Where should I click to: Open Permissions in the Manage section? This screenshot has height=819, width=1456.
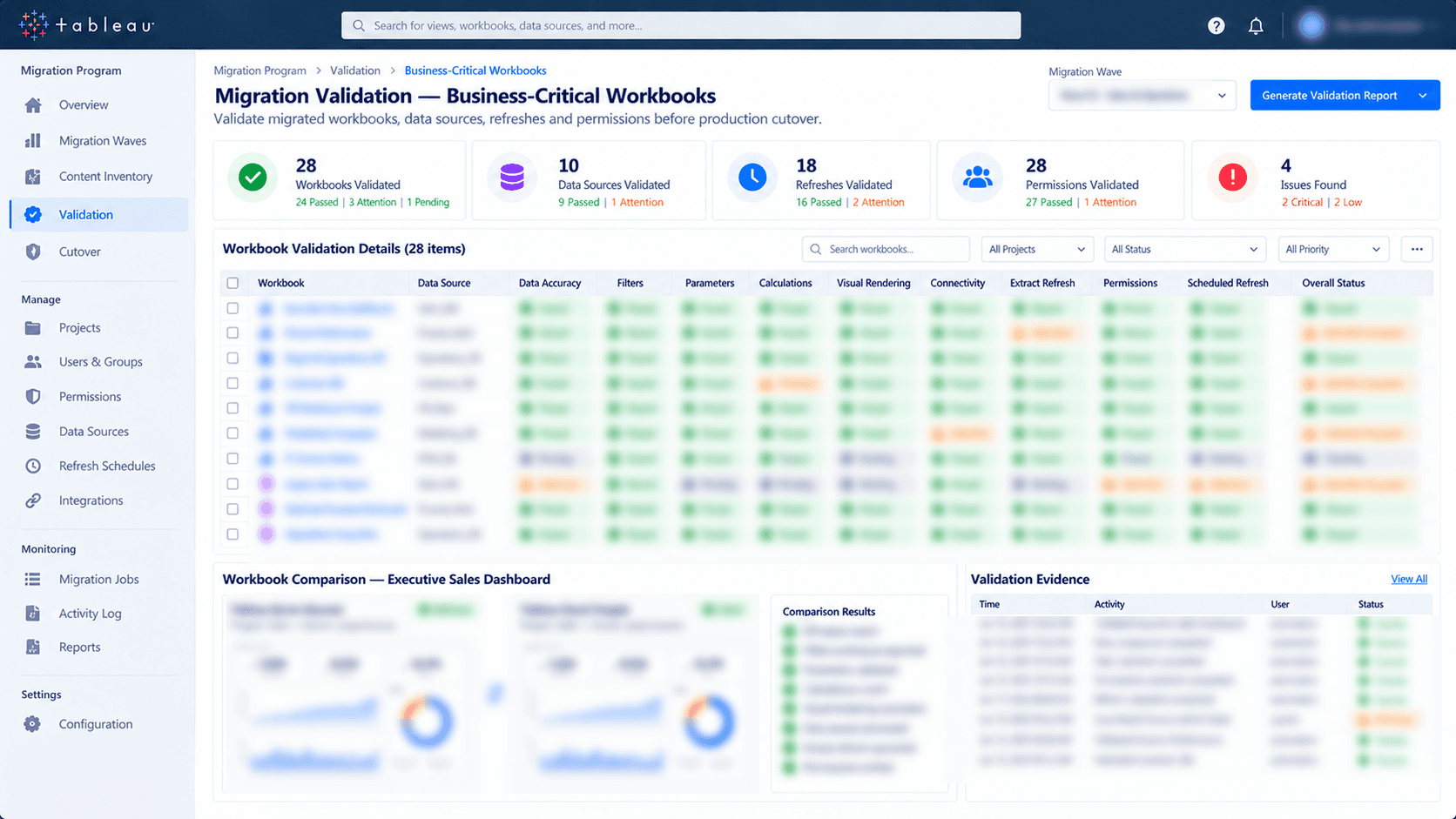coord(90,397)
